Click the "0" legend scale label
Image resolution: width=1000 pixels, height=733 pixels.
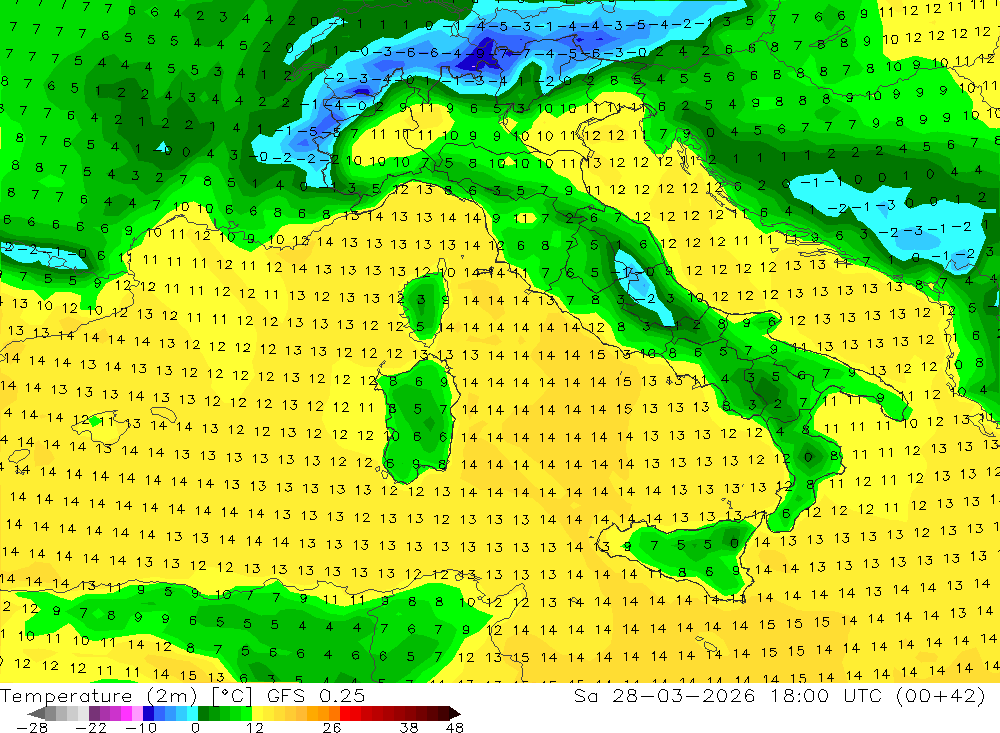click(196, 728)
